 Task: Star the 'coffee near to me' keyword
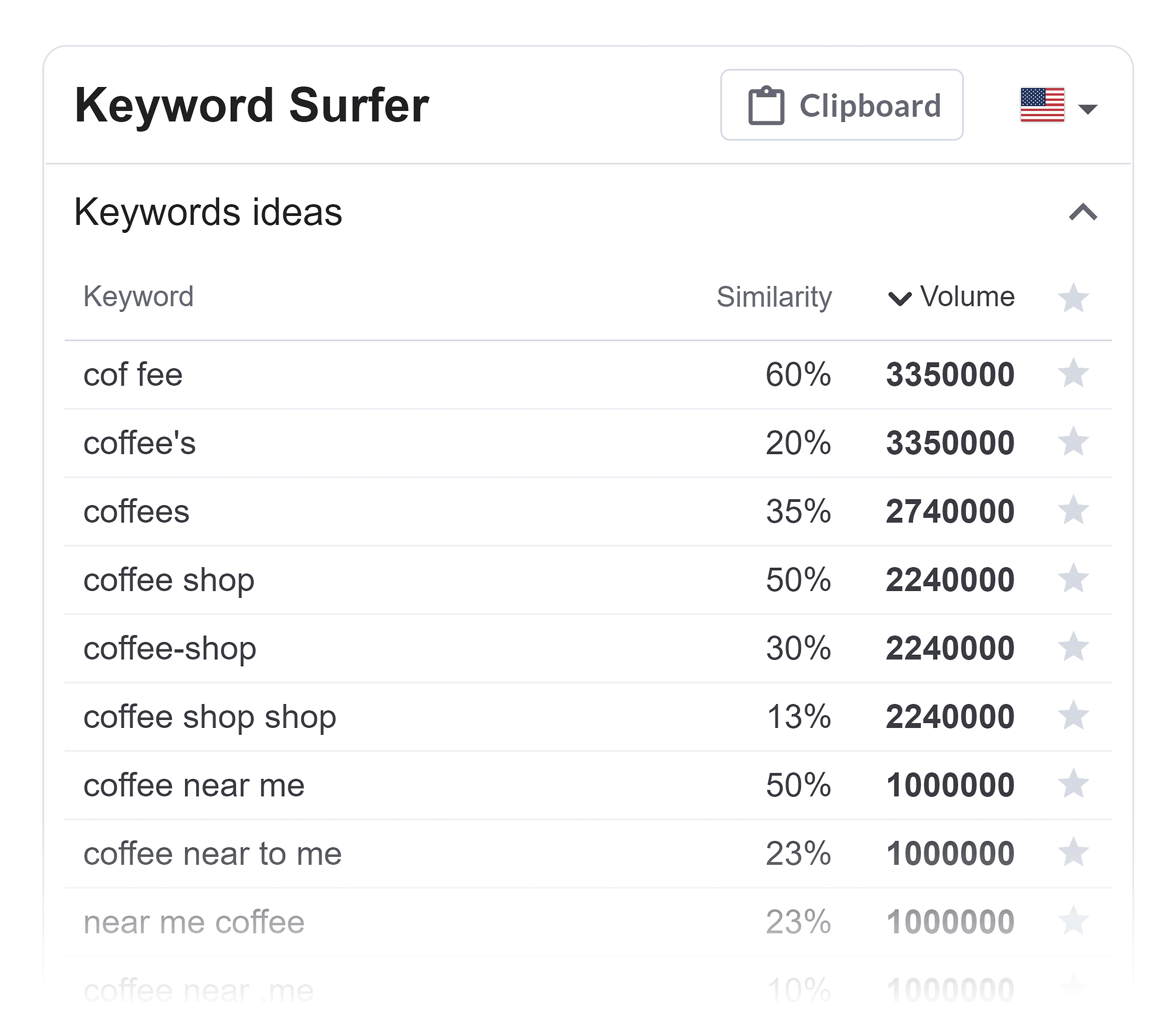[1073, 852]
